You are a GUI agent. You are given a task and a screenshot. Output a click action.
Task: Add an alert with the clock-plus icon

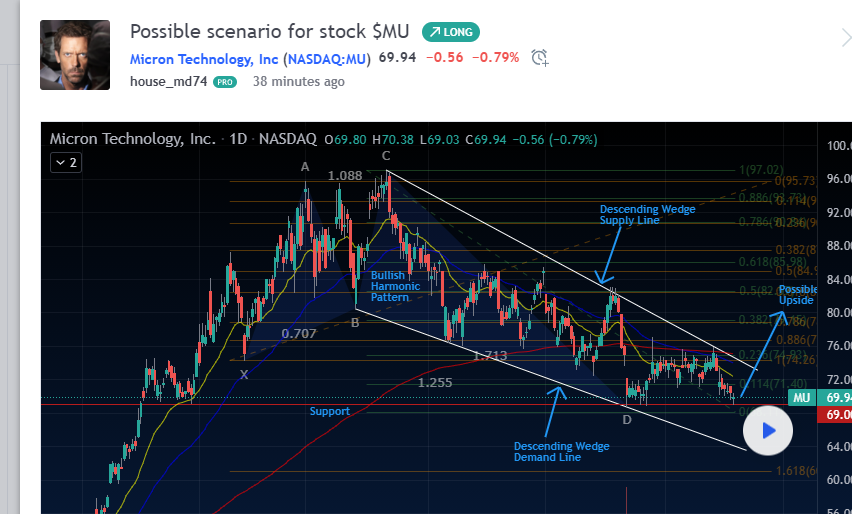point(540,57)
